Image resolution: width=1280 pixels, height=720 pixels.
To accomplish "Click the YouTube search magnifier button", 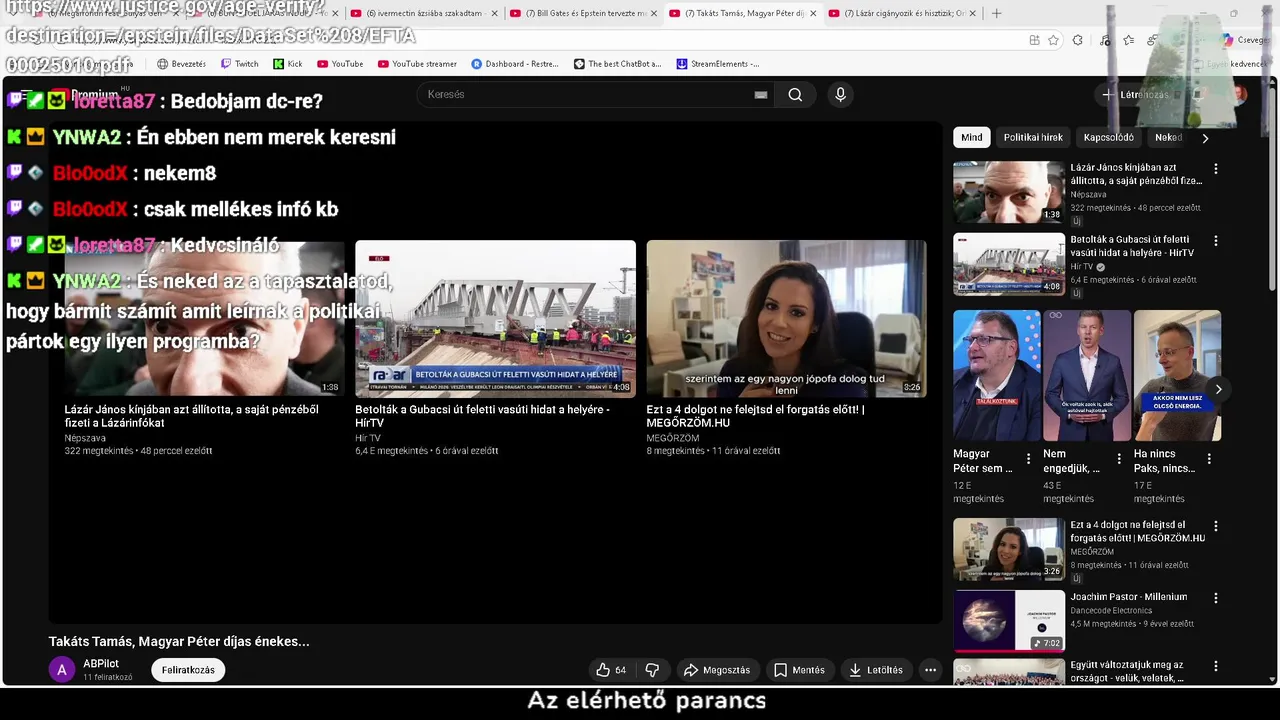I will click(x=795, y=95).
